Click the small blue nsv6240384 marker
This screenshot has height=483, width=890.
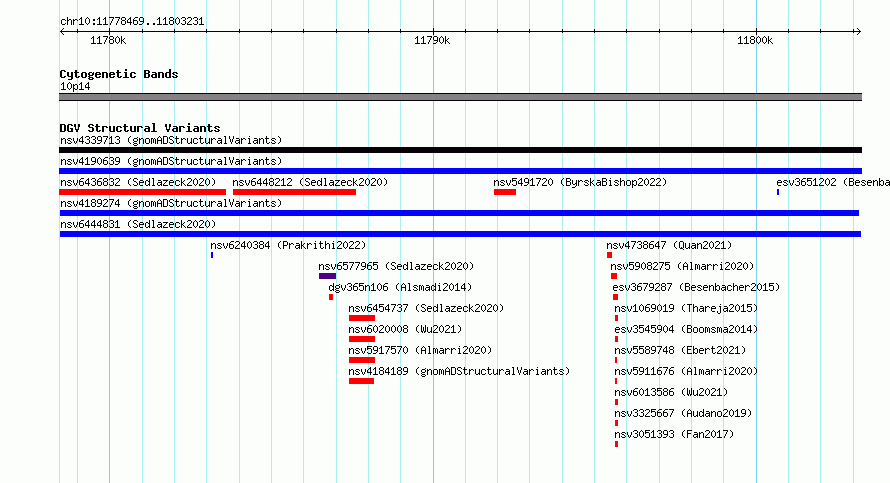212,255
